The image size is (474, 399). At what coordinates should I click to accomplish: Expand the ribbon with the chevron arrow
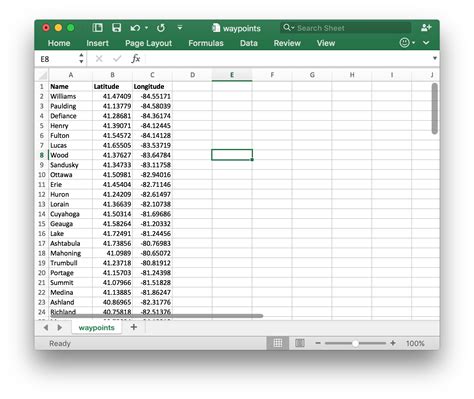[426, 43]
